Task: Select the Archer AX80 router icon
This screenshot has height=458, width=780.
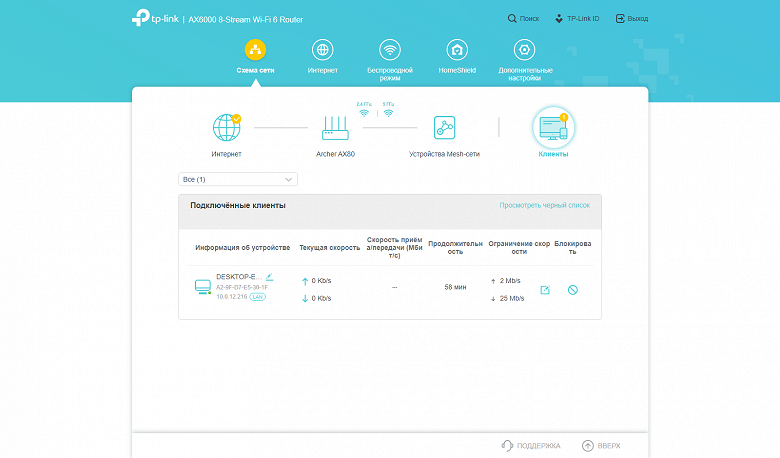Action: [x=335, y=128]
